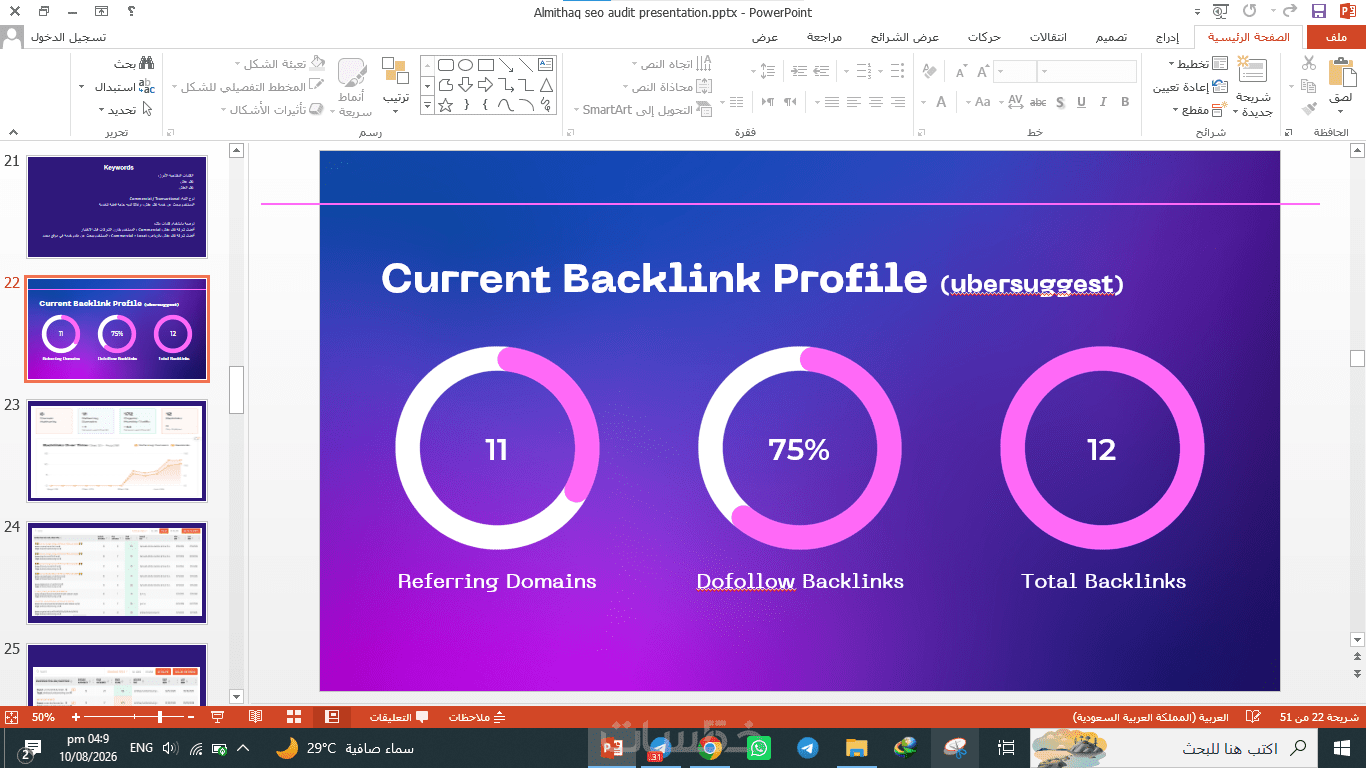Switch to the Animations (حركات) tab
This screenshot has height=768, width=1366.
pyautogui.click(x=984, y=37)
